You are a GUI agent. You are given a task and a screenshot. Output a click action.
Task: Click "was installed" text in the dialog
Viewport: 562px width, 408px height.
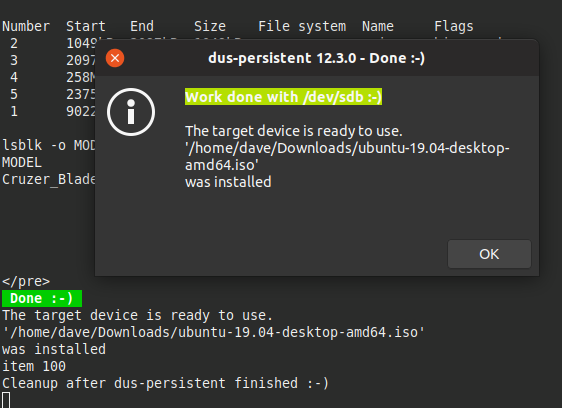[228, 182]
